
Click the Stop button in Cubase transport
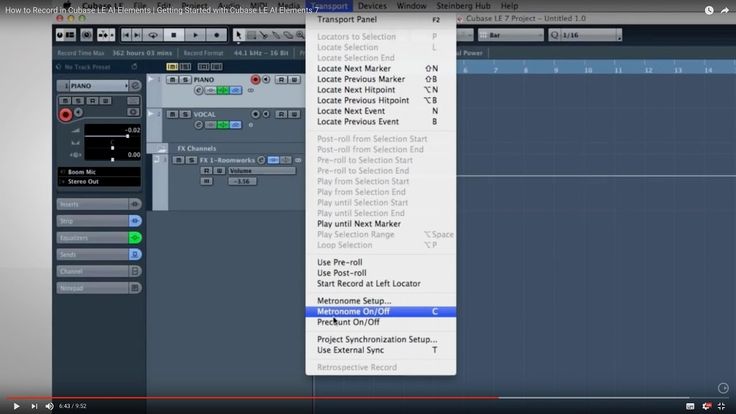click(x=174, y=35)
